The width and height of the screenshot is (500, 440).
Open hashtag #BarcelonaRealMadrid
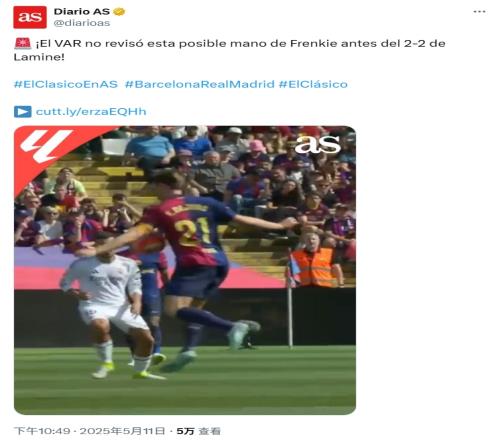pyautogui.click(x=199, y=84)
